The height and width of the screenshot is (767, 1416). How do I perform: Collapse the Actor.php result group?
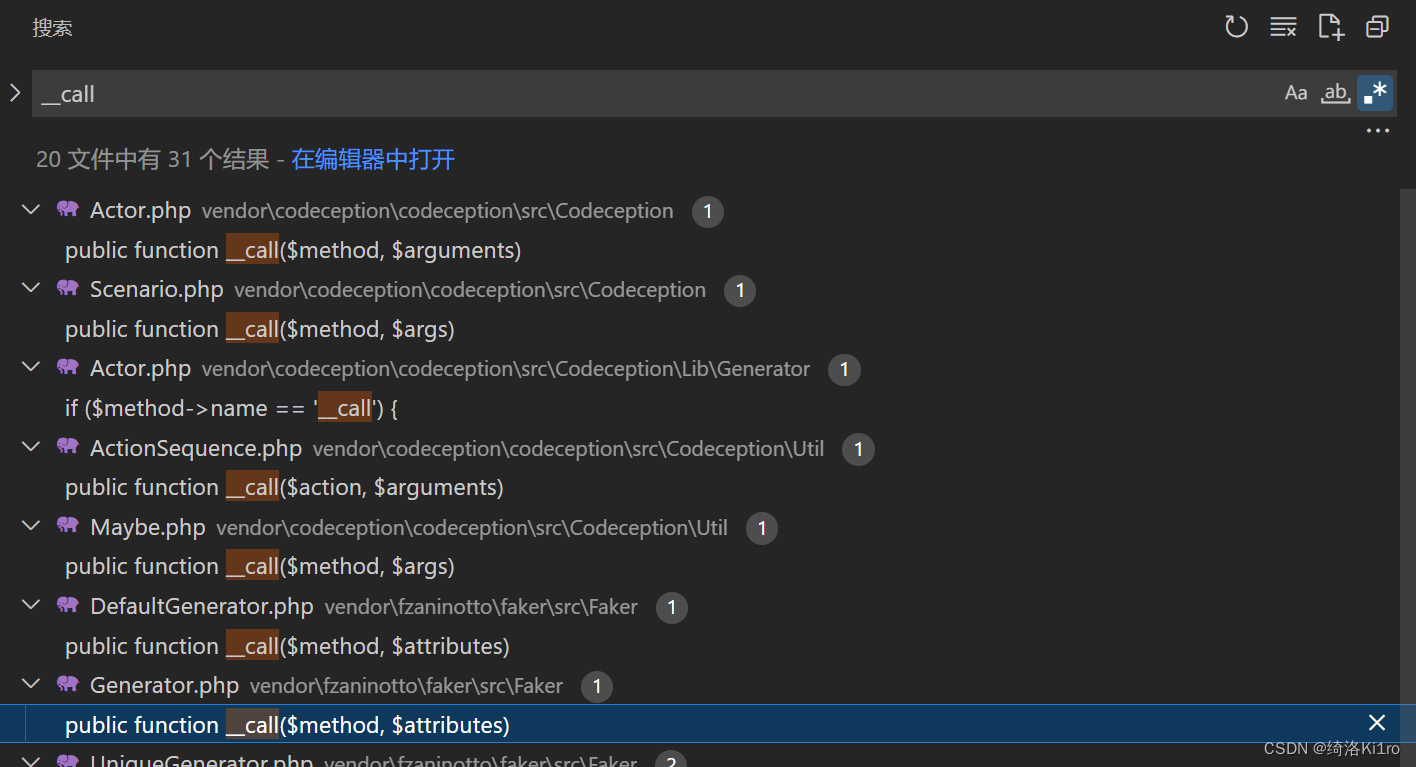[30, 209]
